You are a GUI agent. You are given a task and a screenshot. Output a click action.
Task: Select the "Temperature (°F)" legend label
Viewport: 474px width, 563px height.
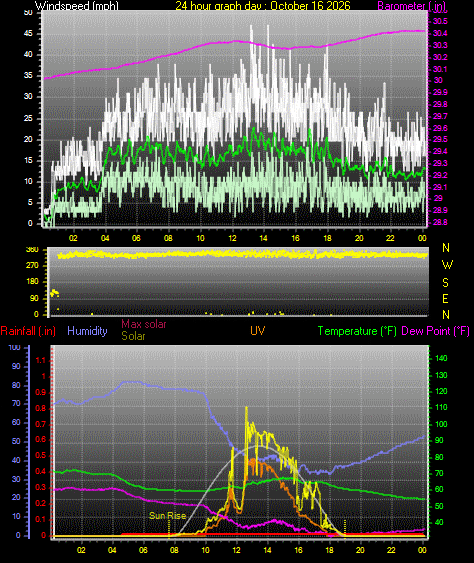pos(357,331)
